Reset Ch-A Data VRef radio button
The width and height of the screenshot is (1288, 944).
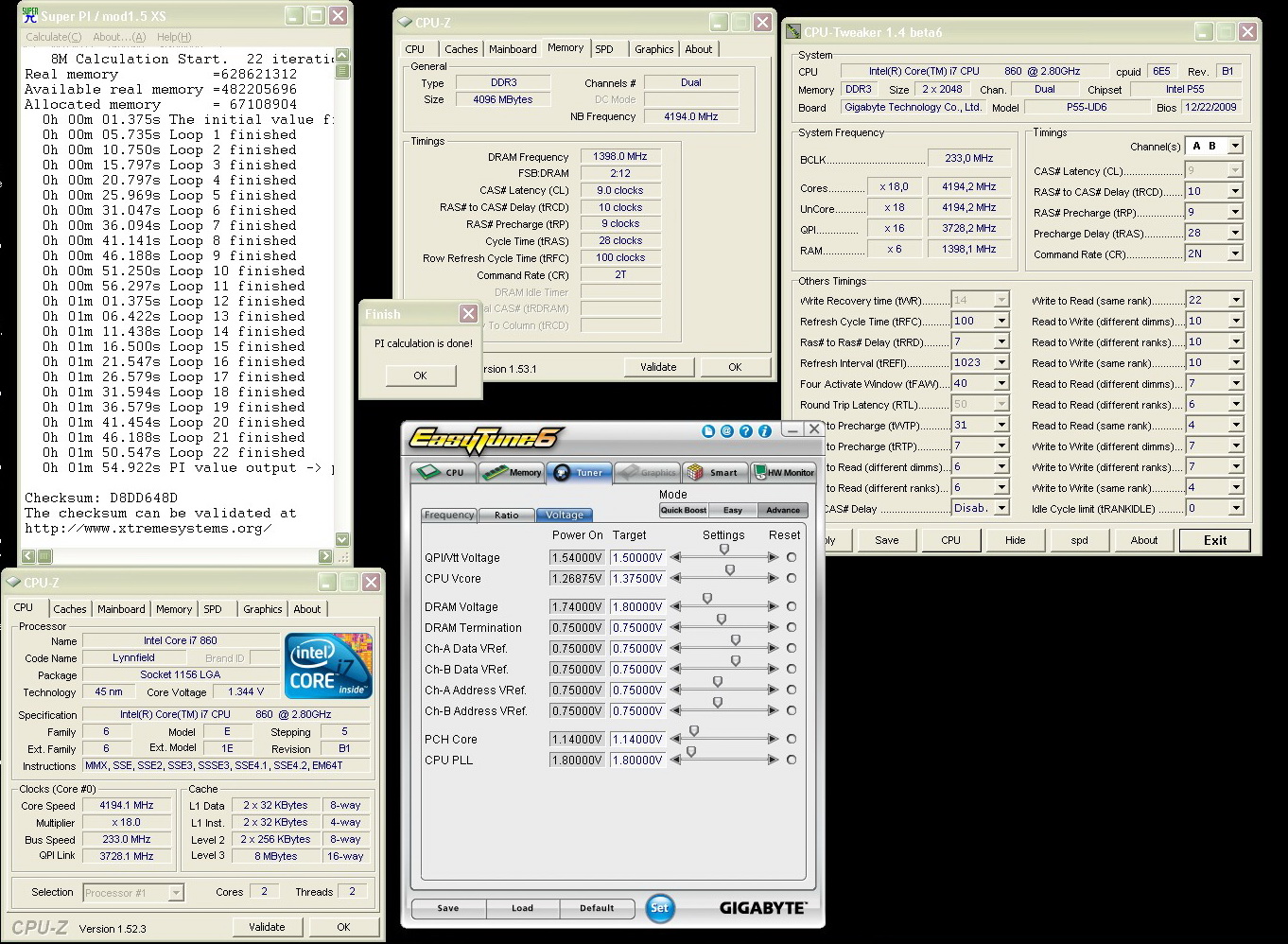pos(792,649)
